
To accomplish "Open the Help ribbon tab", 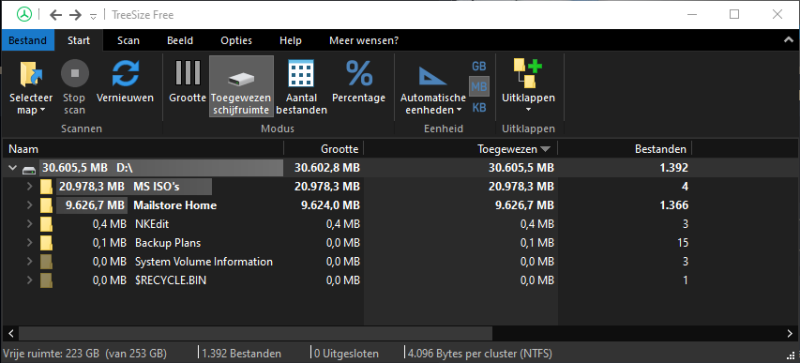I will tap(290, 40).
